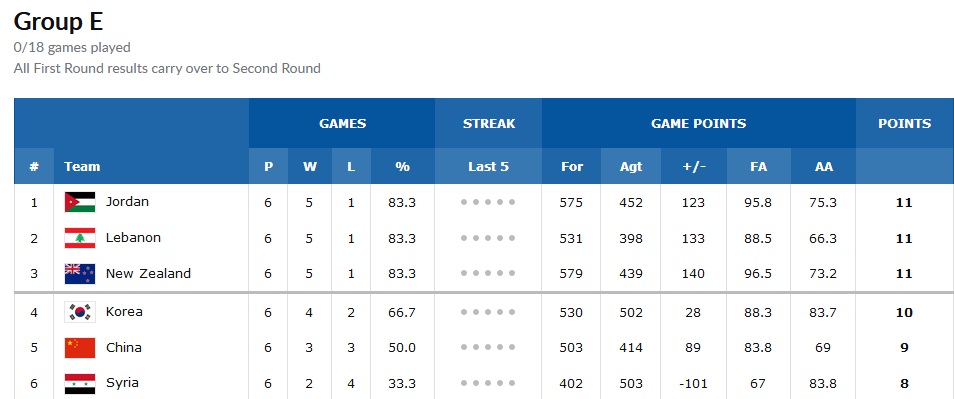Viewport: 954px width, 399px height.
Task: Click the Last 5 streak header
Action: point(488,166)
